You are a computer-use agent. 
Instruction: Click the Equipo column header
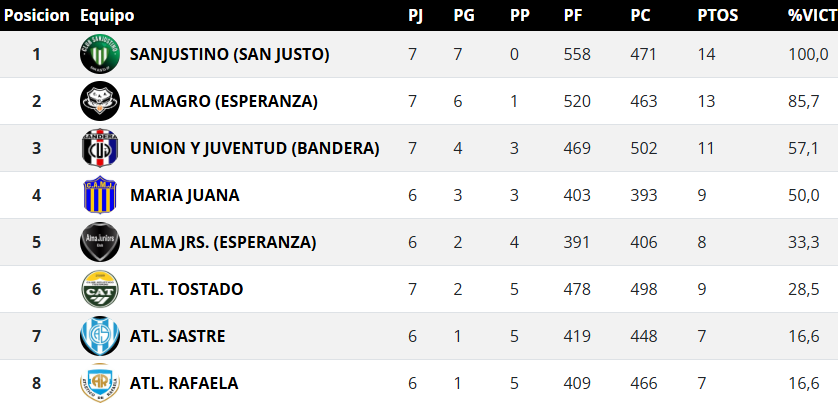(107, 16)
